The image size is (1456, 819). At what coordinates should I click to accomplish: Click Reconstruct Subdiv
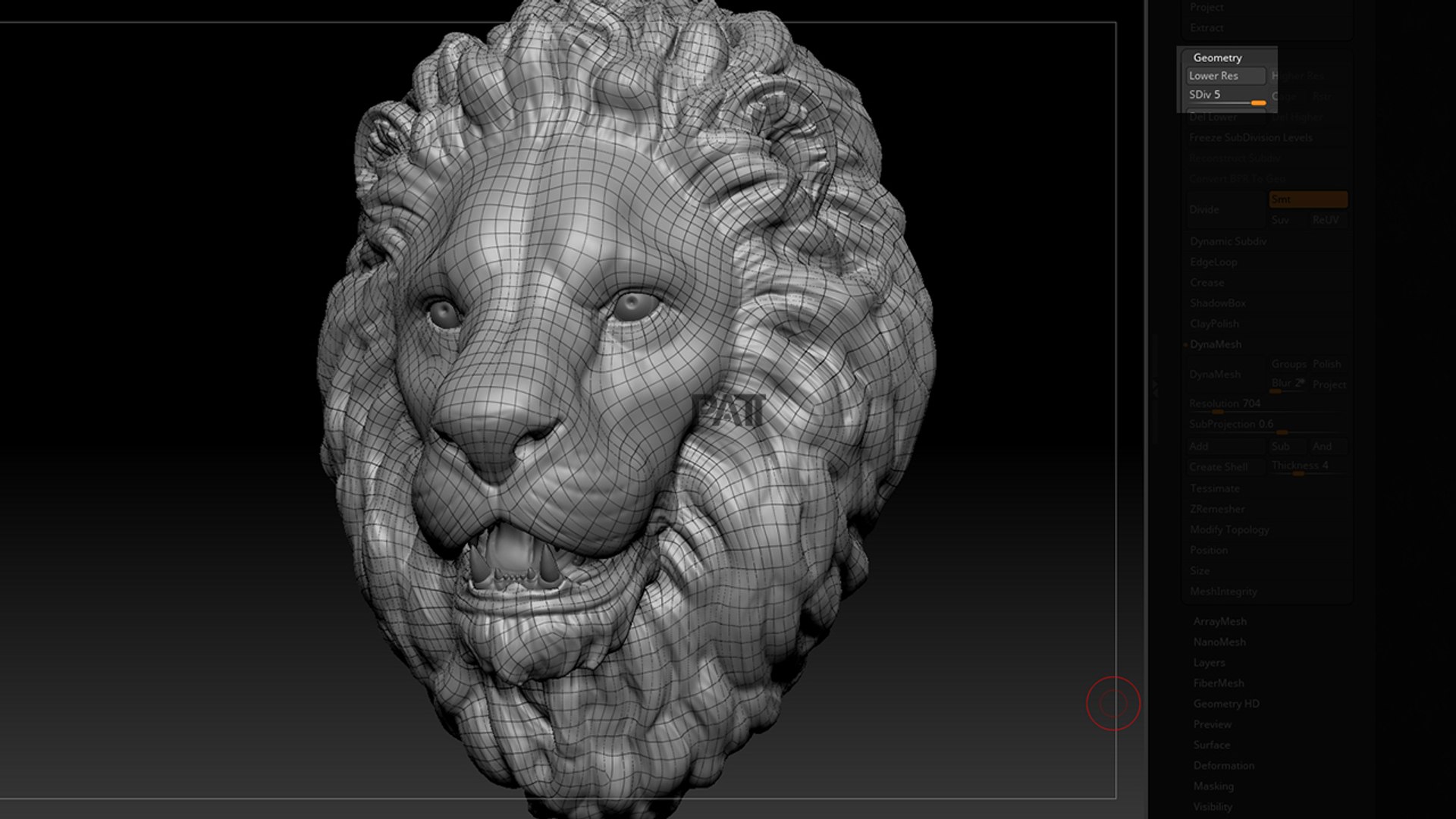1266,158
